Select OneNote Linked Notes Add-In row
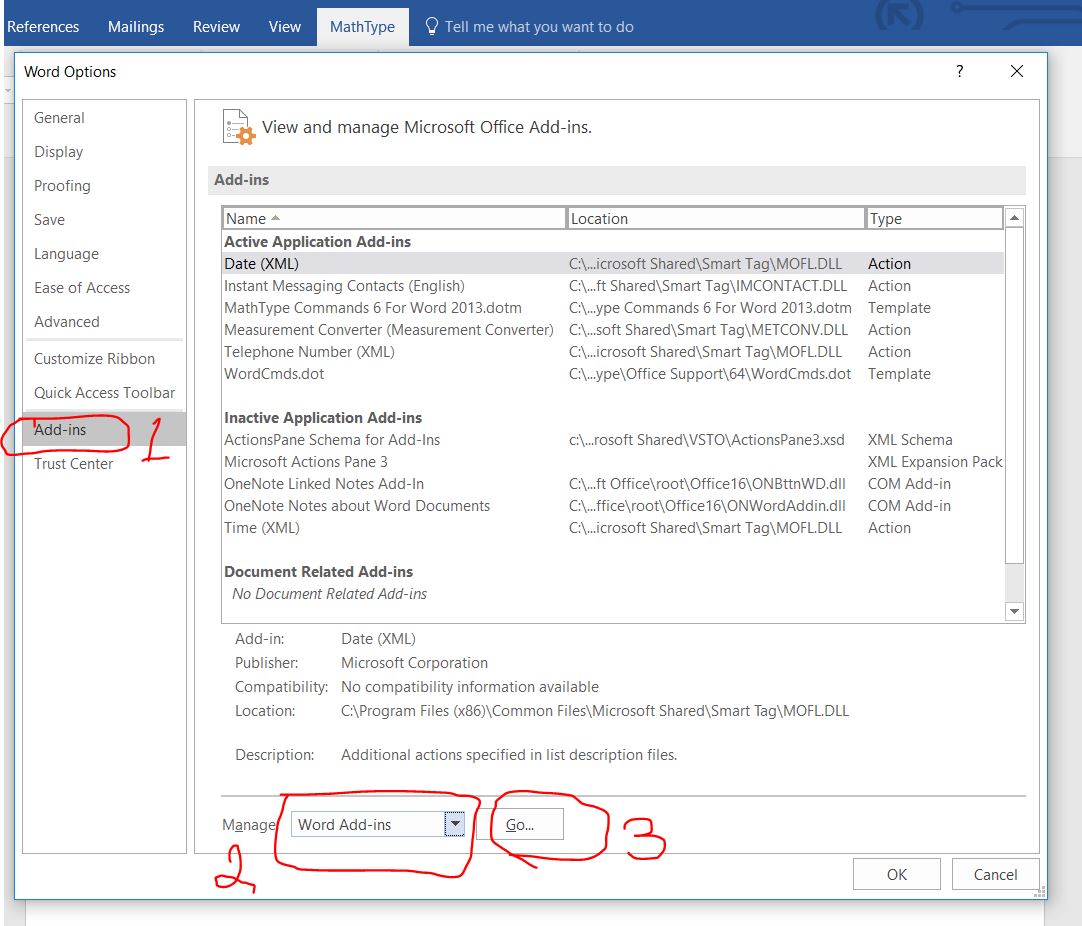 point(613,484)
